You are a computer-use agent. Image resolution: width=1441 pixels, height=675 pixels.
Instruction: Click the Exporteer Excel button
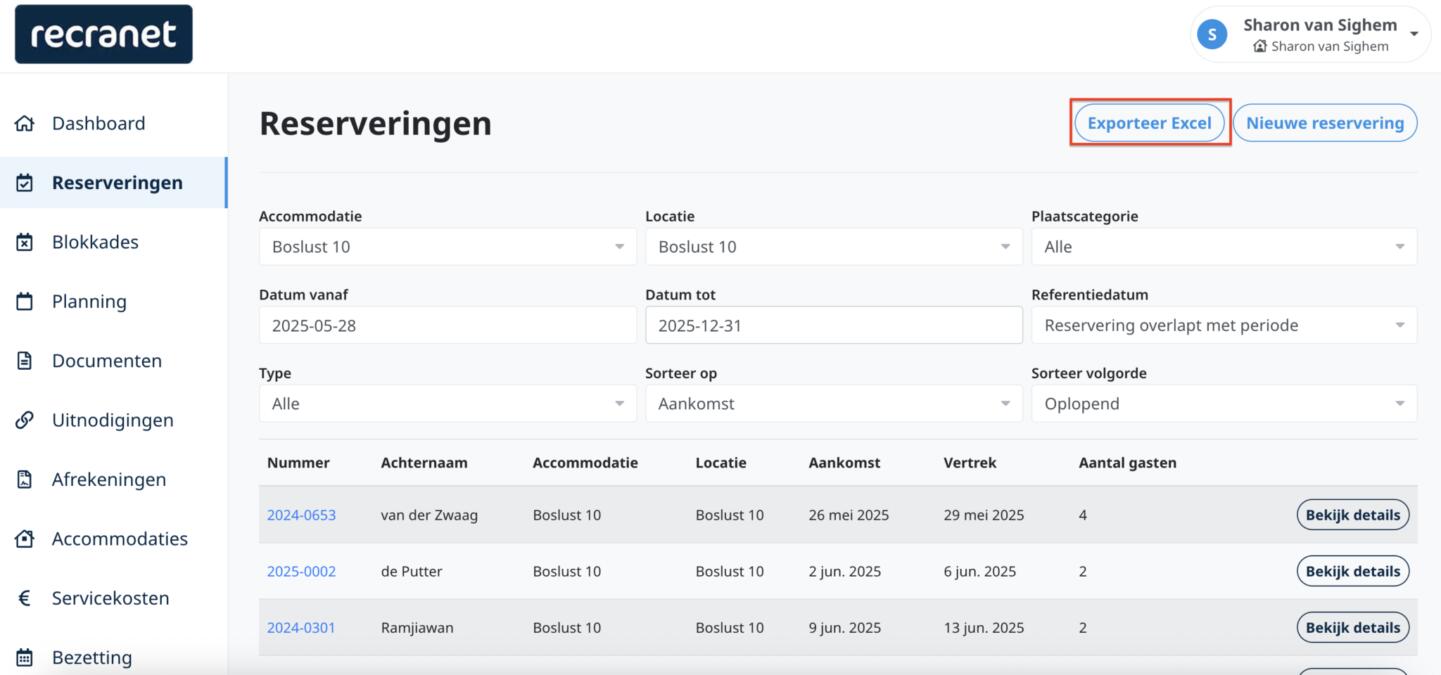pos(1149,123)
